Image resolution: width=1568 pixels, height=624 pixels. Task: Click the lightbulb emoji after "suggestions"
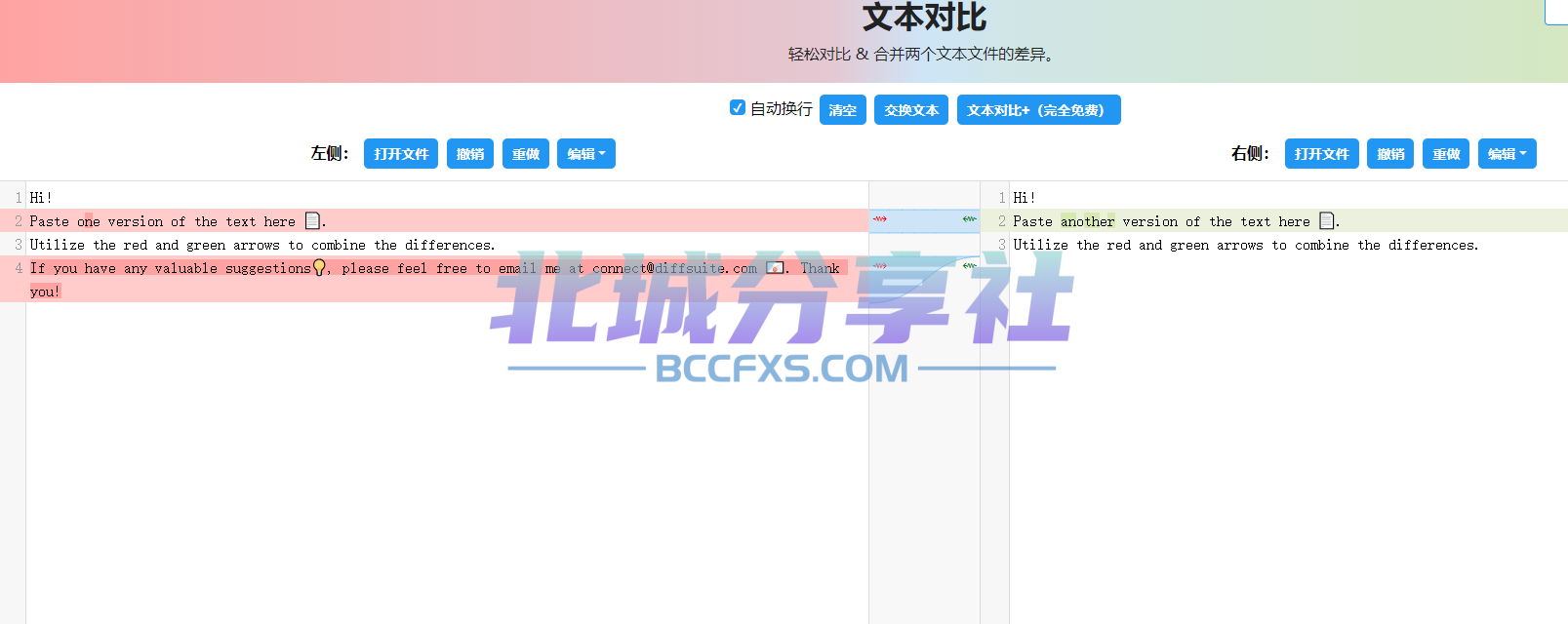pos(319,268)
